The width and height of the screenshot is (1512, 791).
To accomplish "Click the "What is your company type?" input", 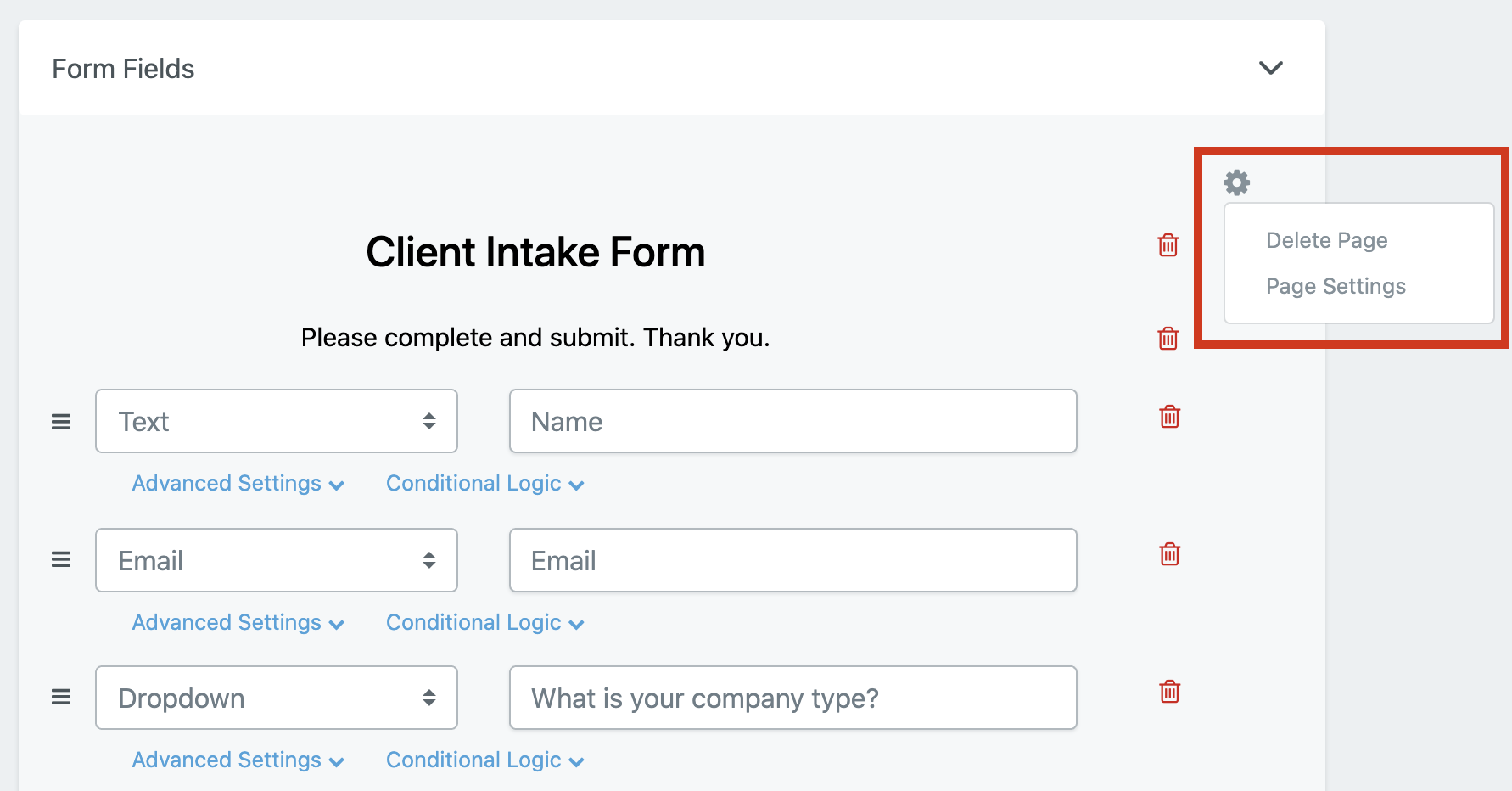I will [793, 698].
